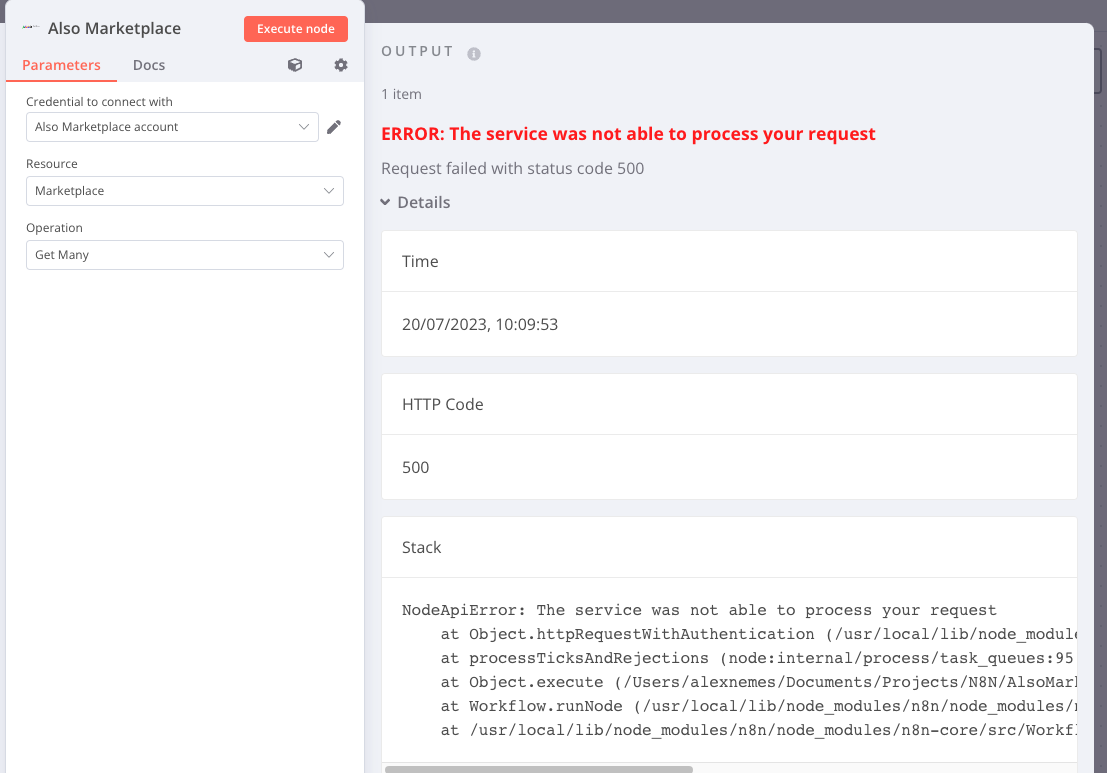Open the Resource dropdown showing Marketplace

tap(184, 191)
